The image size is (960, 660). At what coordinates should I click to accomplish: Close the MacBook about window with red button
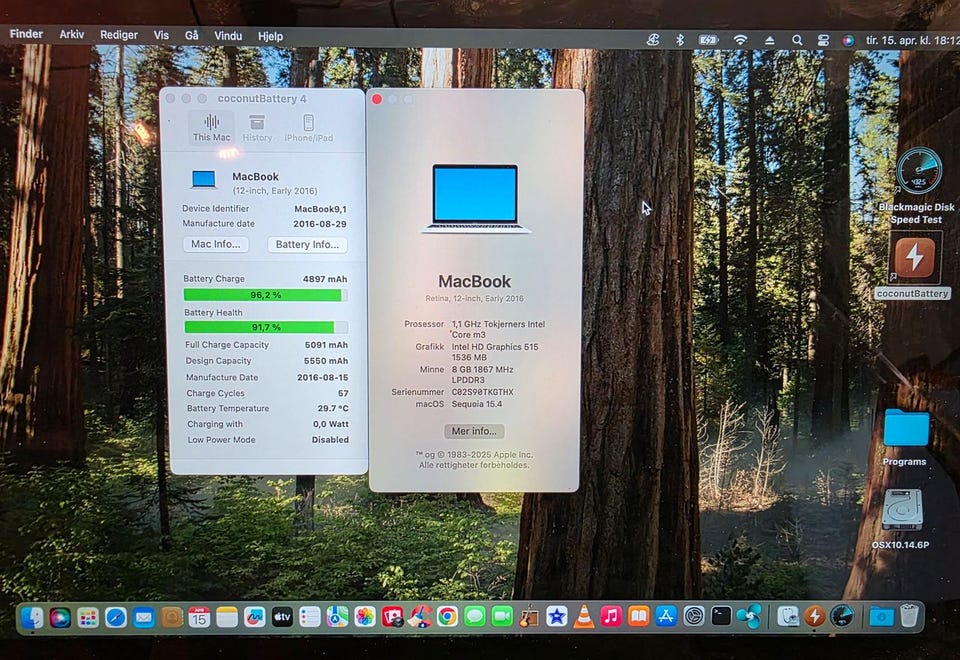click(x=377, y=99)
